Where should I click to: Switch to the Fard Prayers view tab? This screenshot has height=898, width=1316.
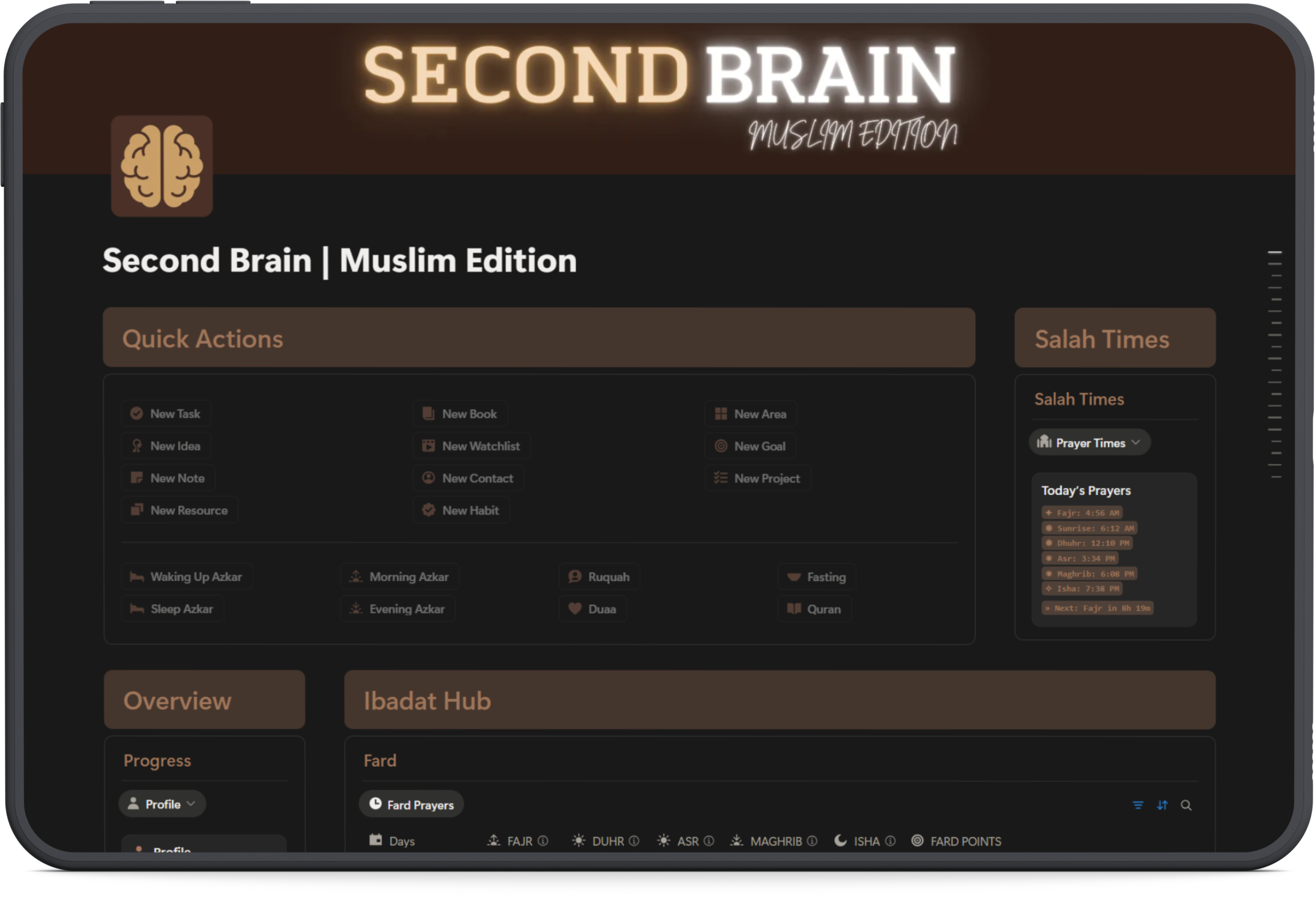(411, 804)
